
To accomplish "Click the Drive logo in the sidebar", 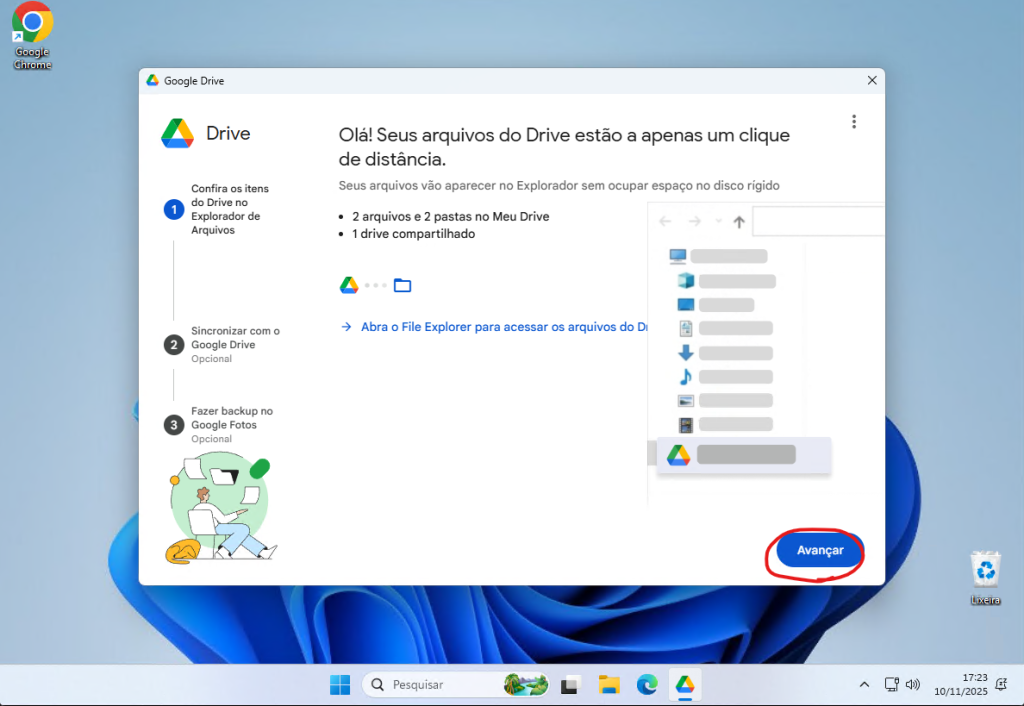I will click(x=177, y=133).
